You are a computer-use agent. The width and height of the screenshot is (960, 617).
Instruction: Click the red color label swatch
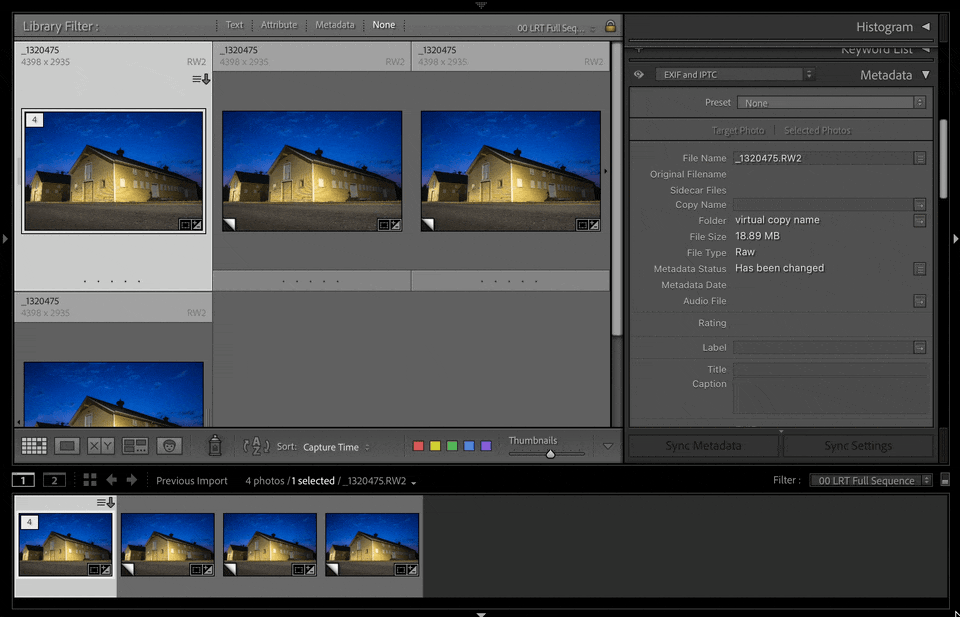click(x=418, y=446)
